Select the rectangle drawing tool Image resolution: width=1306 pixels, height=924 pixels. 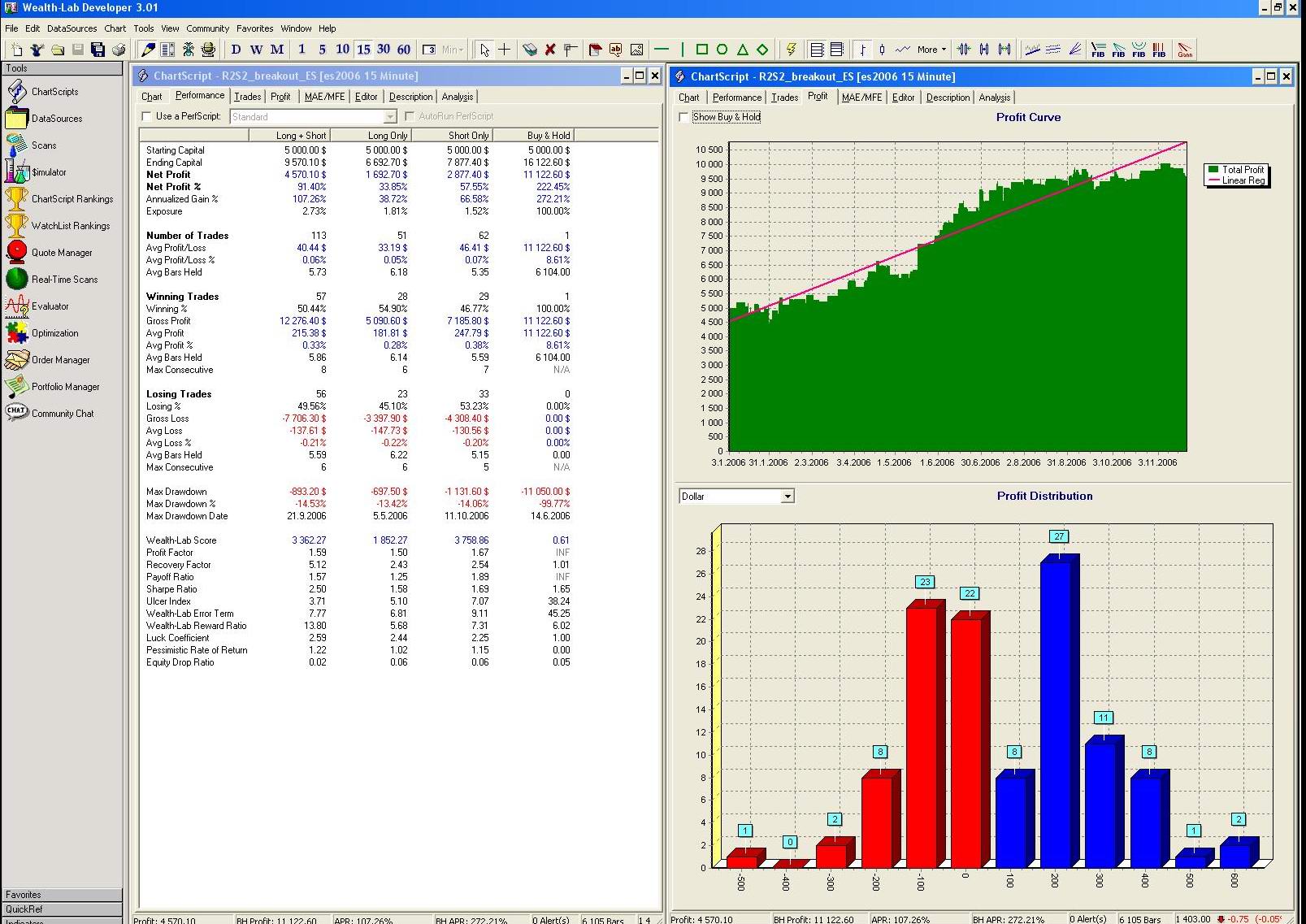coord(702,50)
